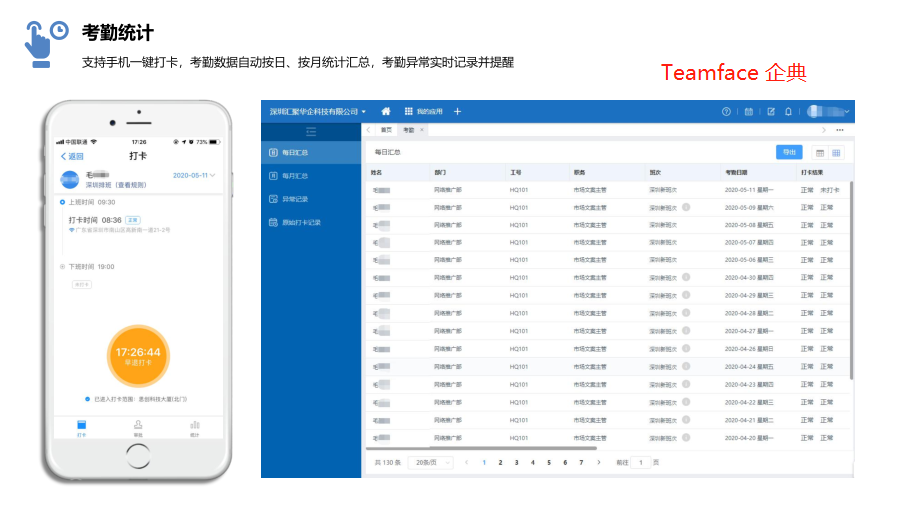Click the 导出 export button
Screen dimensions: 923x518
click(789, 152)
